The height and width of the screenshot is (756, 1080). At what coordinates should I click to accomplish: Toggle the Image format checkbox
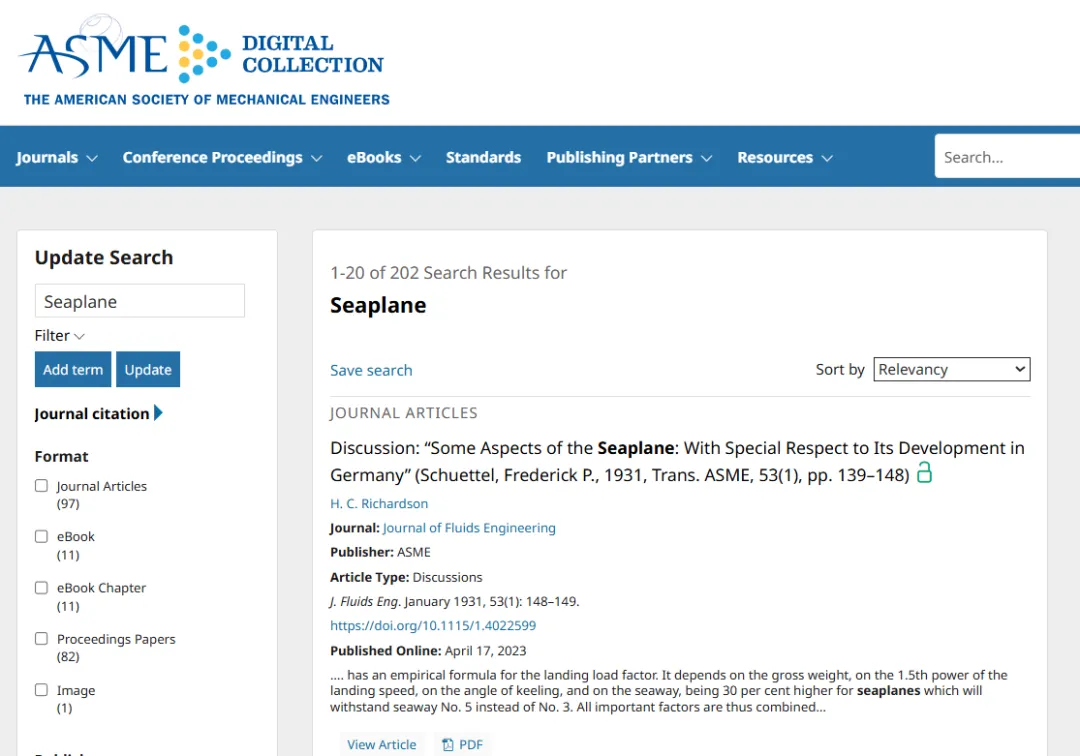coord(41,690)
